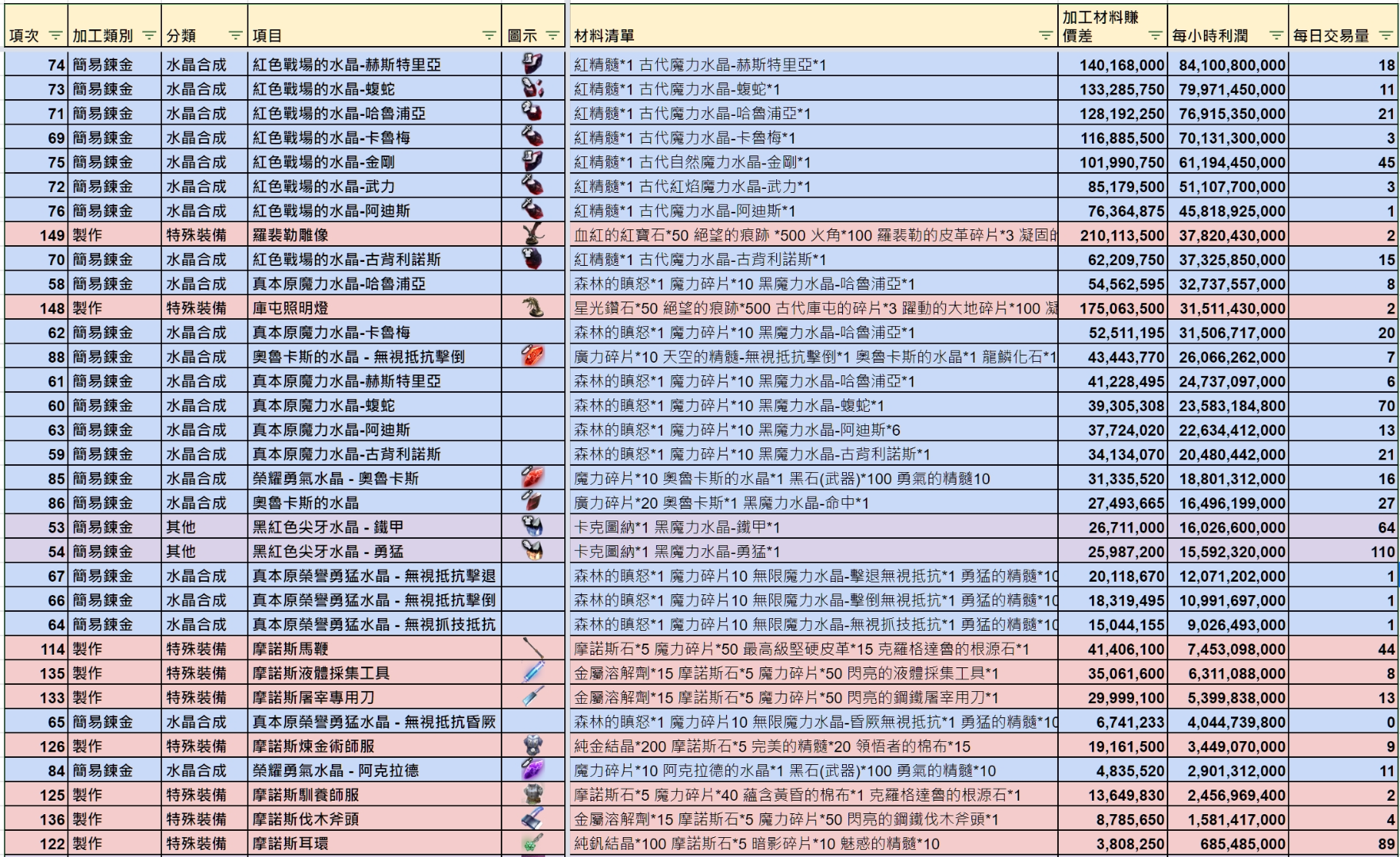Open the filter dropdown for 材料清單 column
This screenshot has width=1400, height=857.
(x=1045, y=36)
